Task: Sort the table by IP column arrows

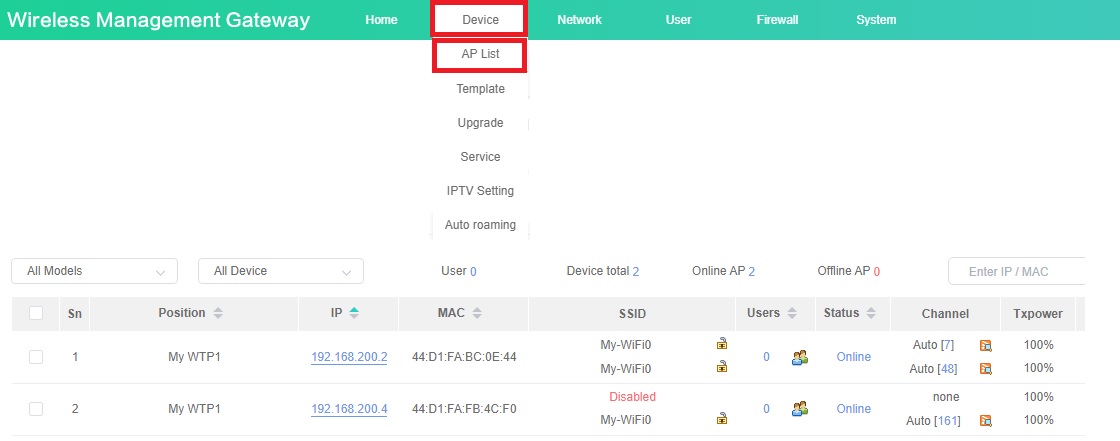Action: pos(354,313)
